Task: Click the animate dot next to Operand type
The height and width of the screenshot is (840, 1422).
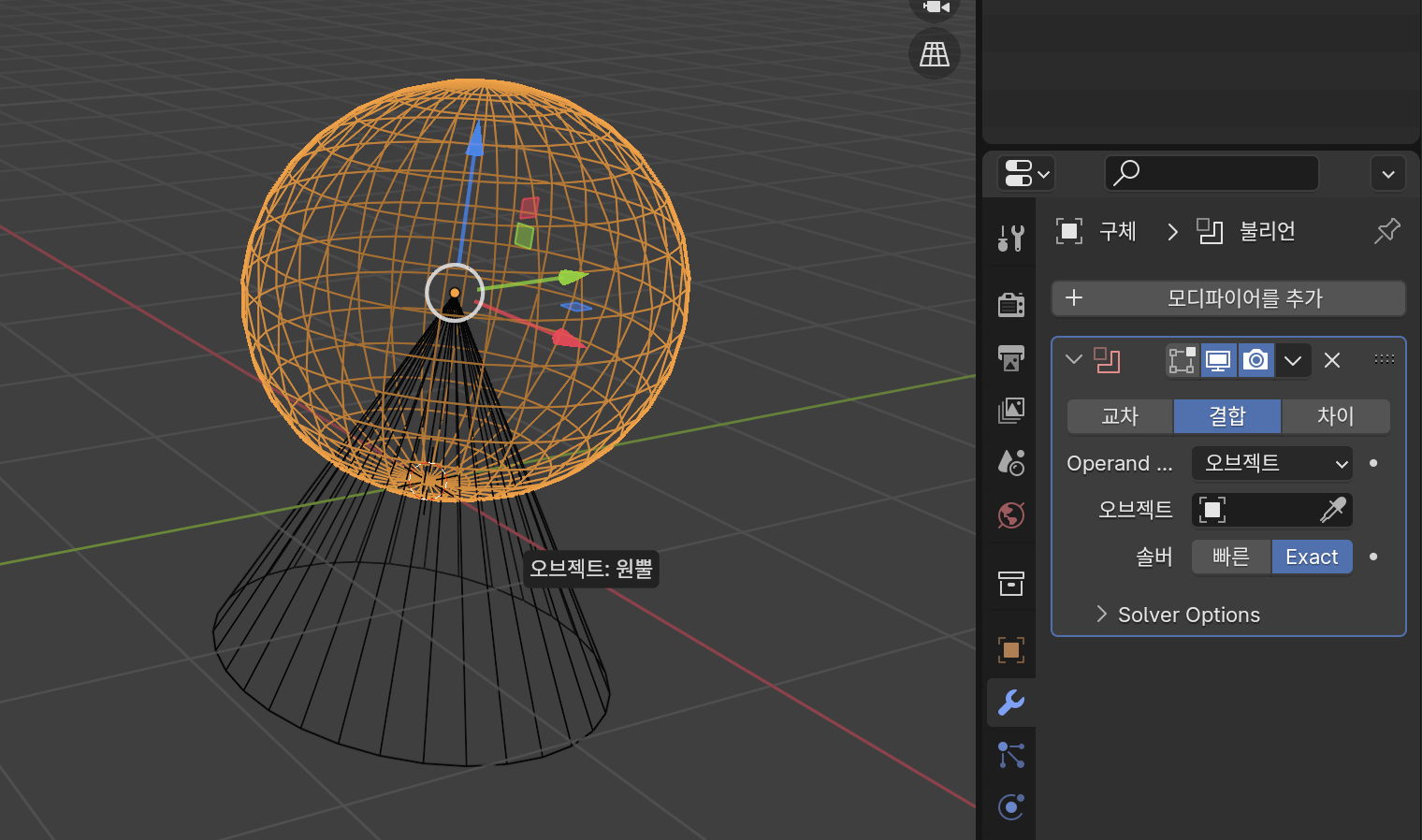Action: point(1373,463)
